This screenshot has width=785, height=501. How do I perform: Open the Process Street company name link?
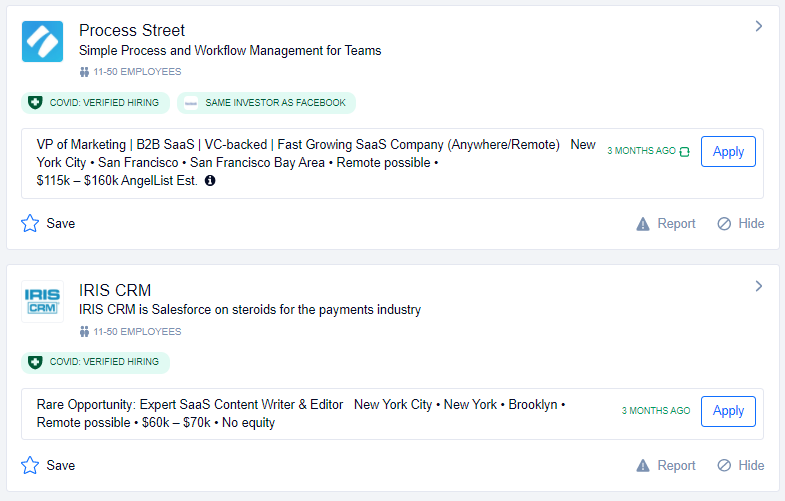click(x=132, y=30)
